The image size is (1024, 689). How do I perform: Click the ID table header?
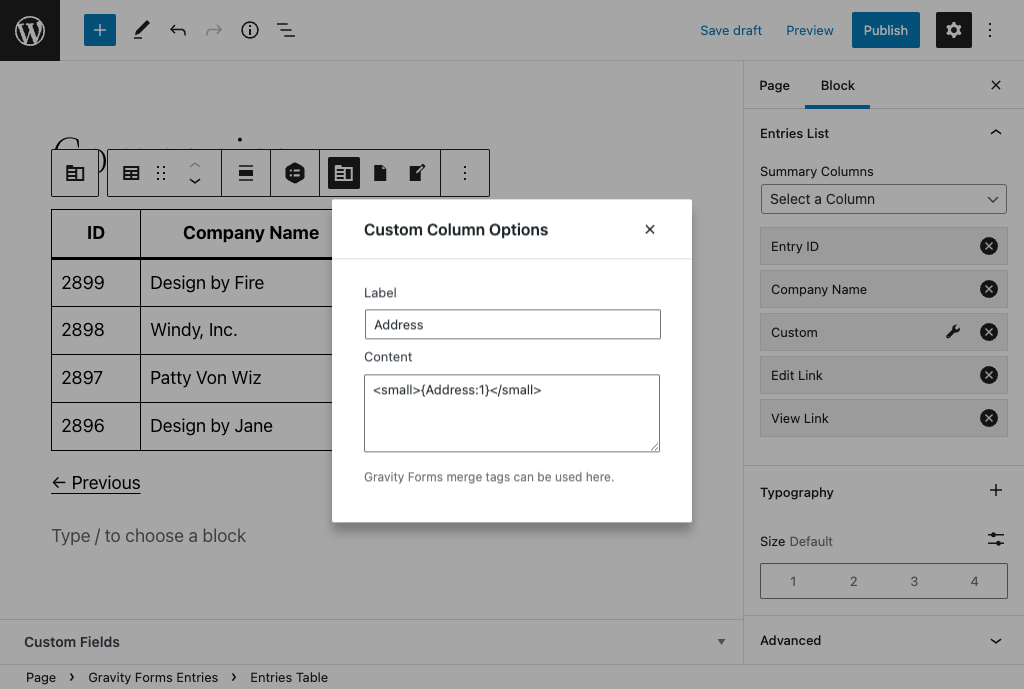[x=96, y=233]
